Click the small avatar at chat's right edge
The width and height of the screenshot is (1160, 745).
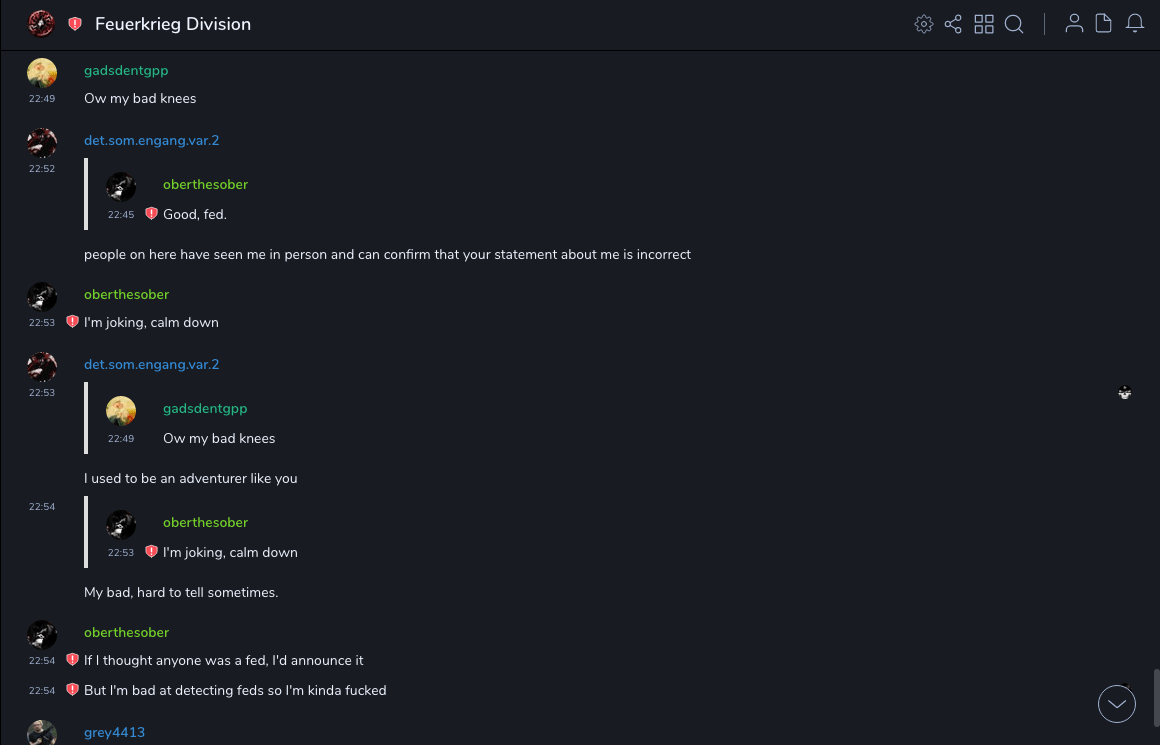point(1125,393)
